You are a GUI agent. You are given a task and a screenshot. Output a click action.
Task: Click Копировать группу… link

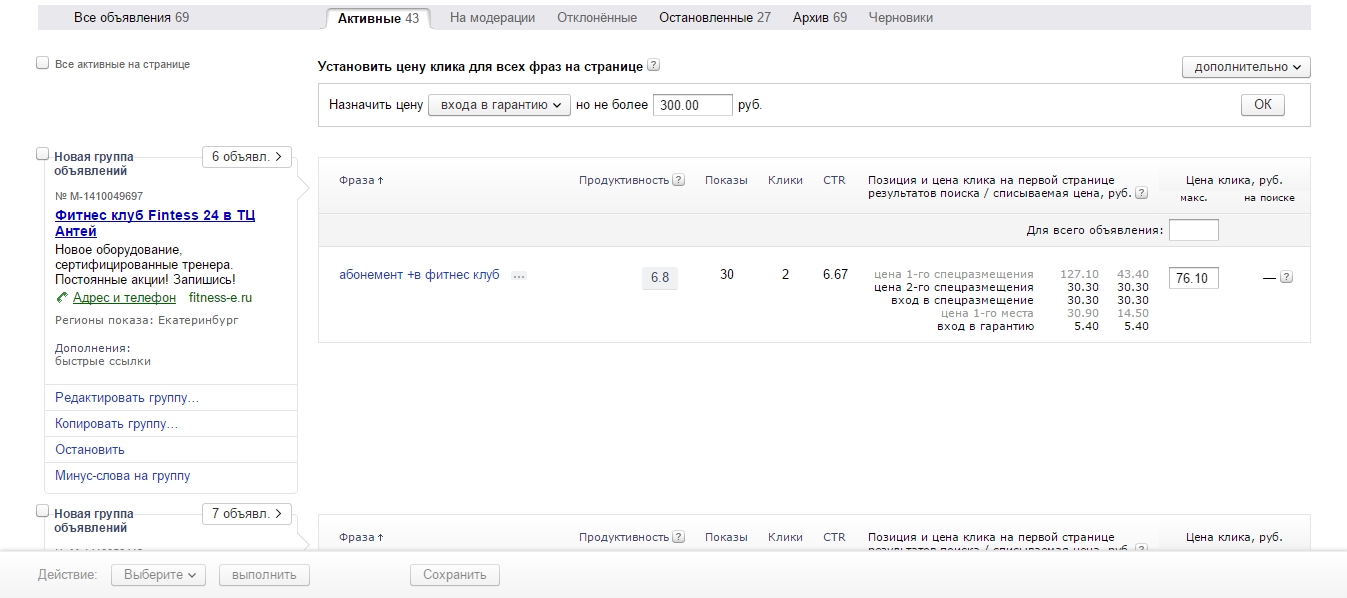(x=117, y=424)
